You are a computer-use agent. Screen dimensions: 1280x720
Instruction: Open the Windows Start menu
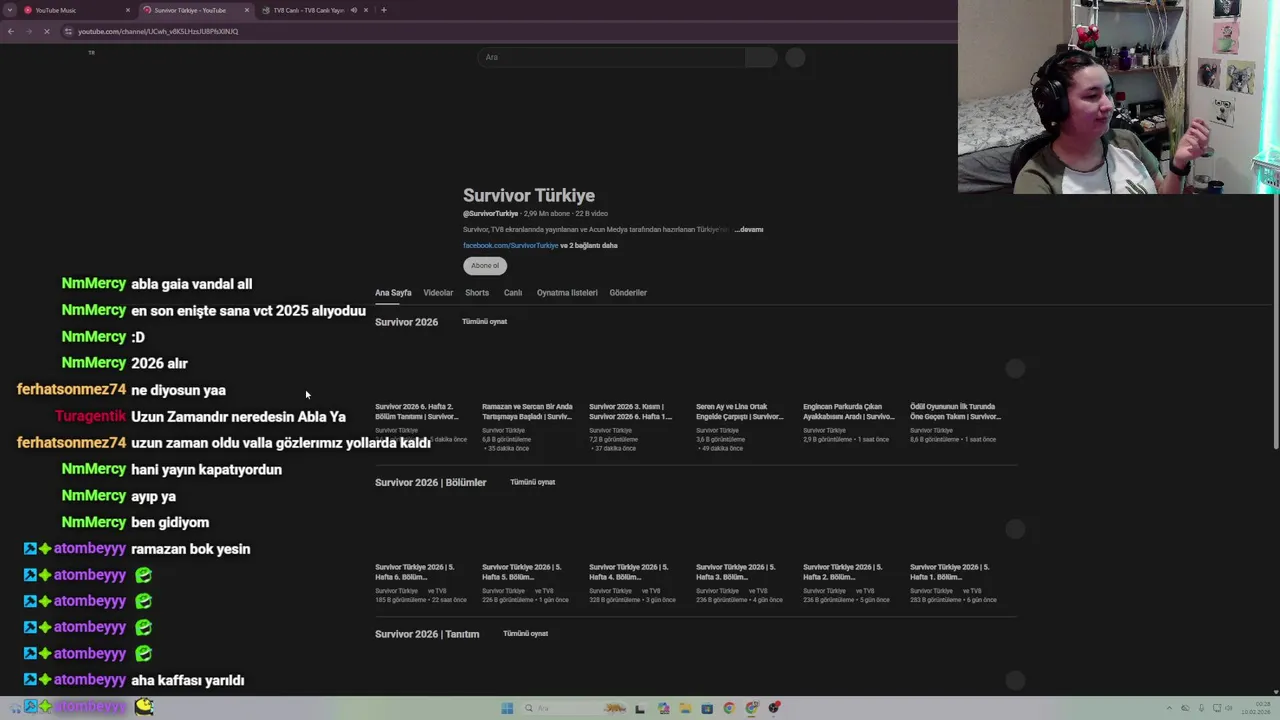coord(507,708)
